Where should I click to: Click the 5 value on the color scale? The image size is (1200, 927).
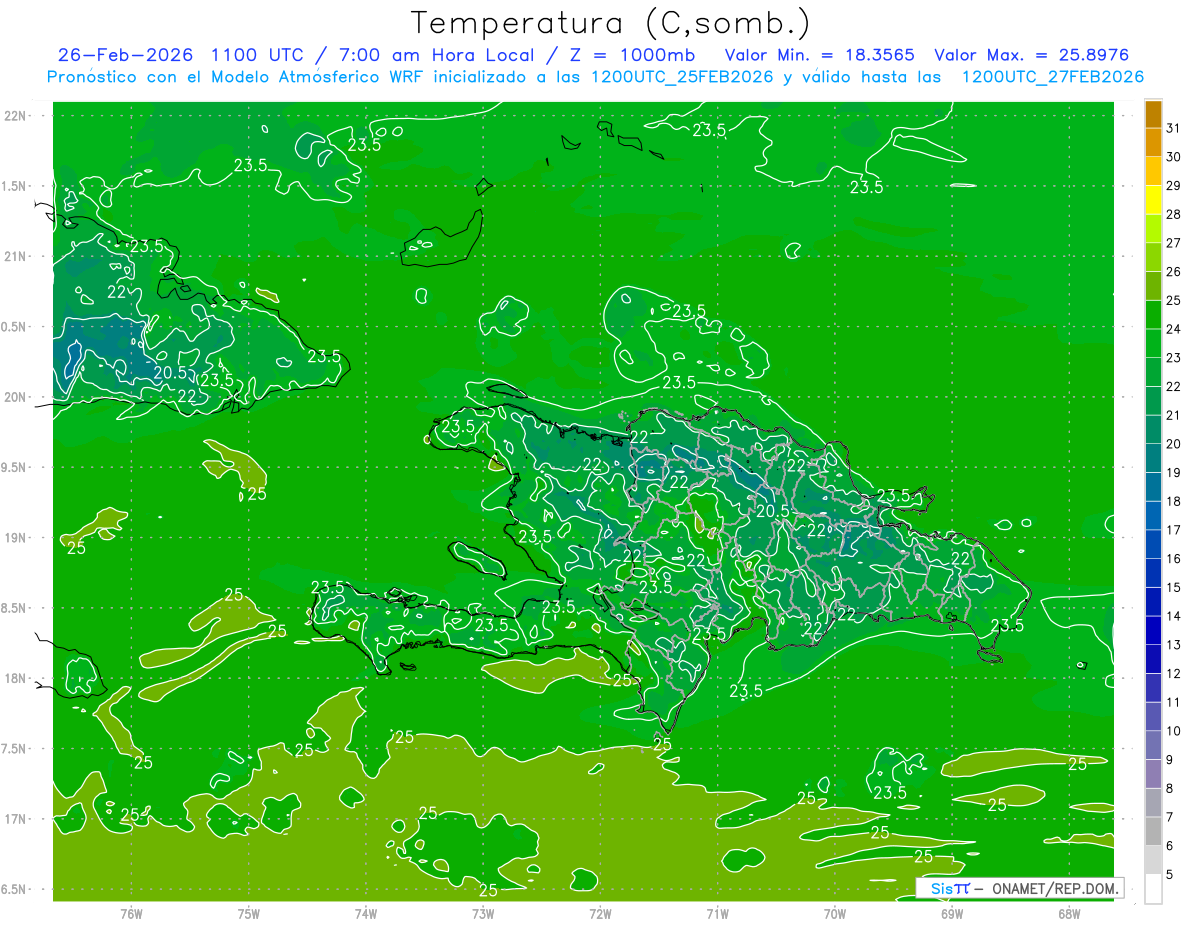(x=1170, y=875)
